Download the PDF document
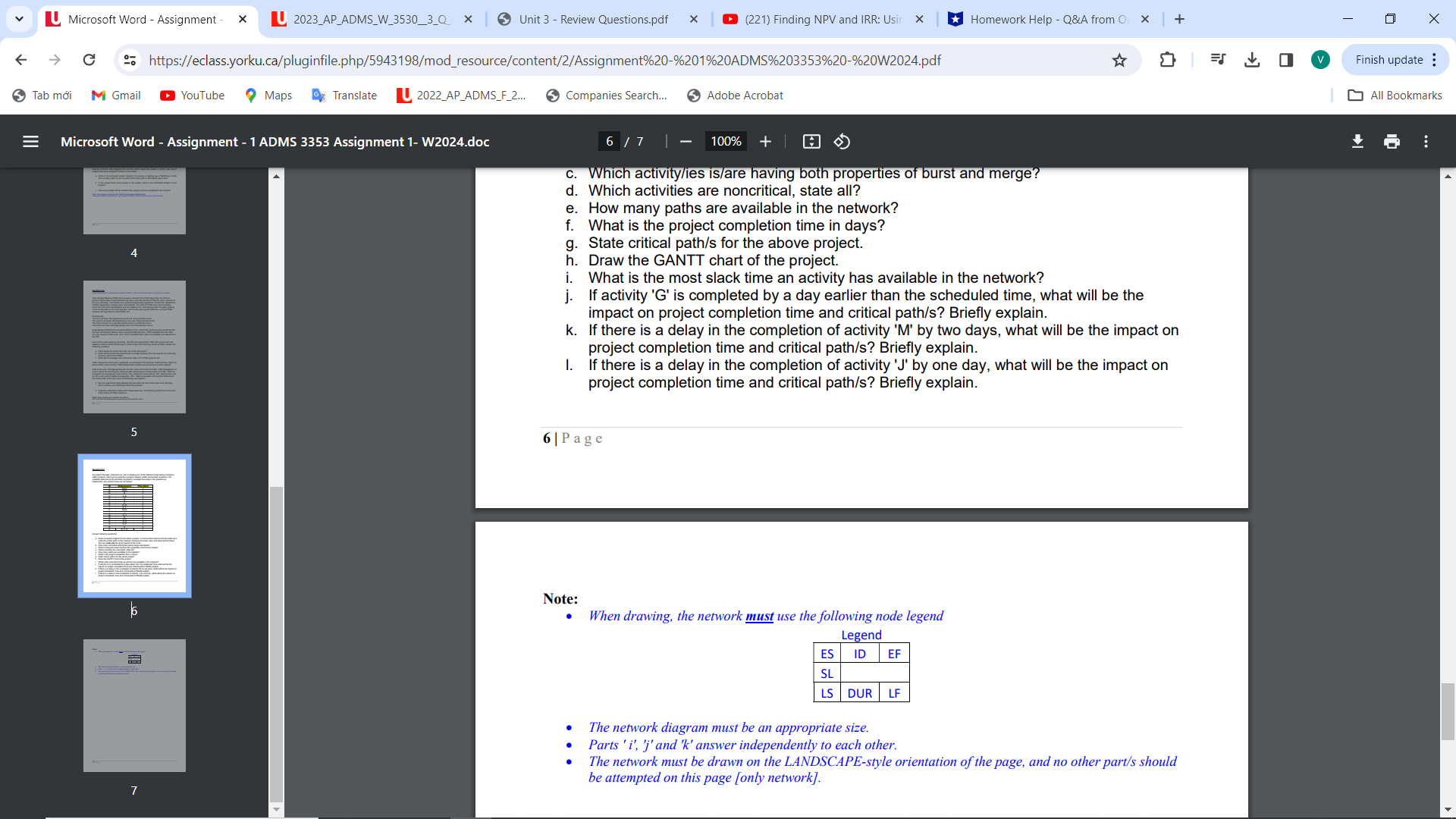This screenshot has height=819, width=1456. click(x=1357, y=141)
